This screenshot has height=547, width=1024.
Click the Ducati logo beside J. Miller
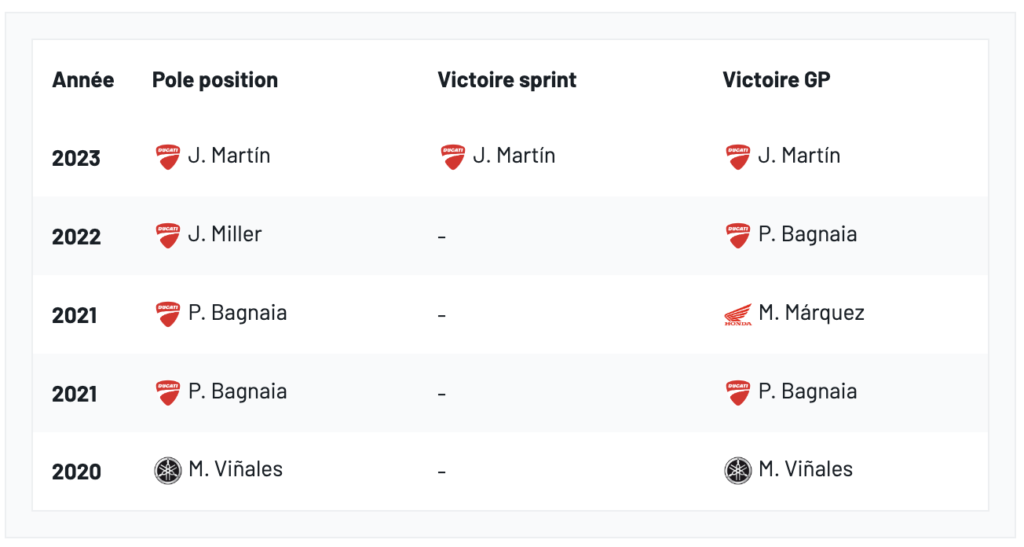click(168, 236)
